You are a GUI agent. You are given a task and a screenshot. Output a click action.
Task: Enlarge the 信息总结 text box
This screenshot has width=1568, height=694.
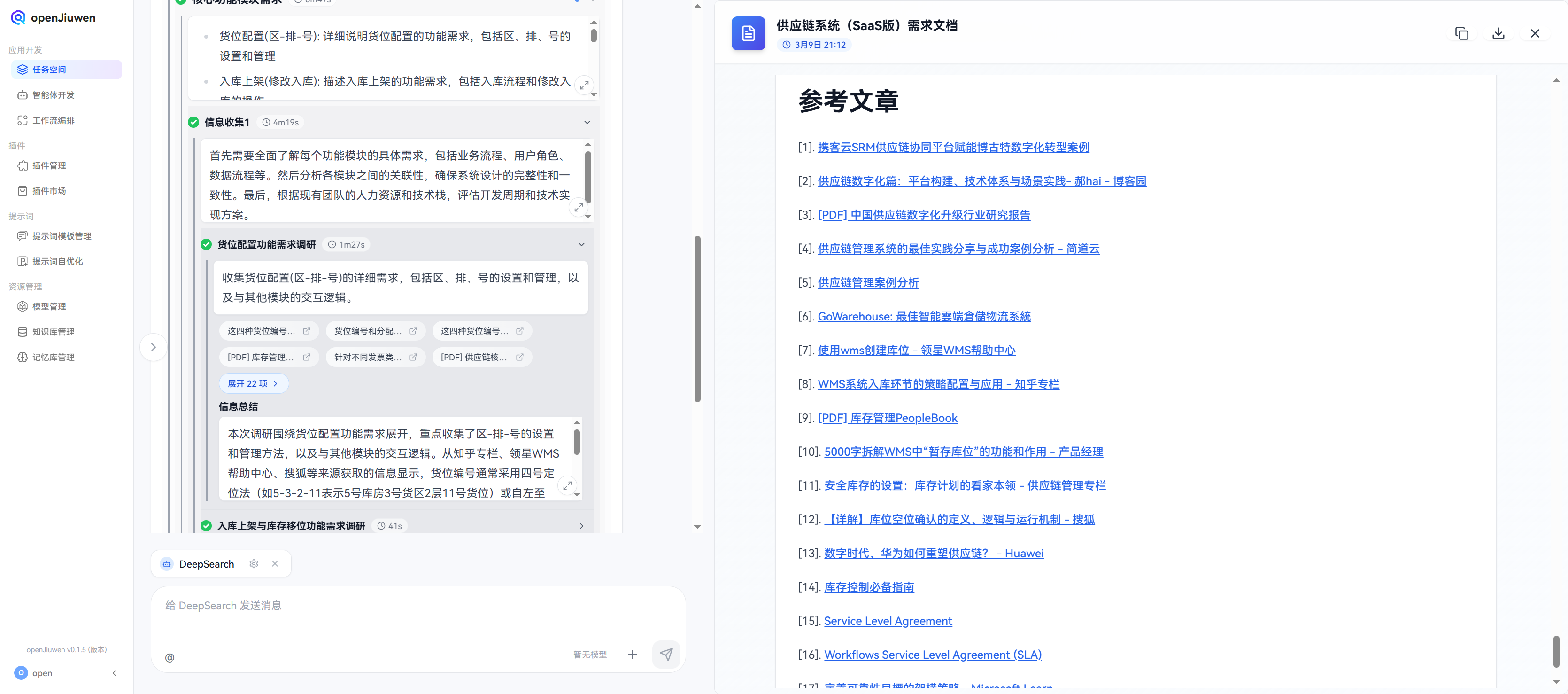tap(567, 486)
